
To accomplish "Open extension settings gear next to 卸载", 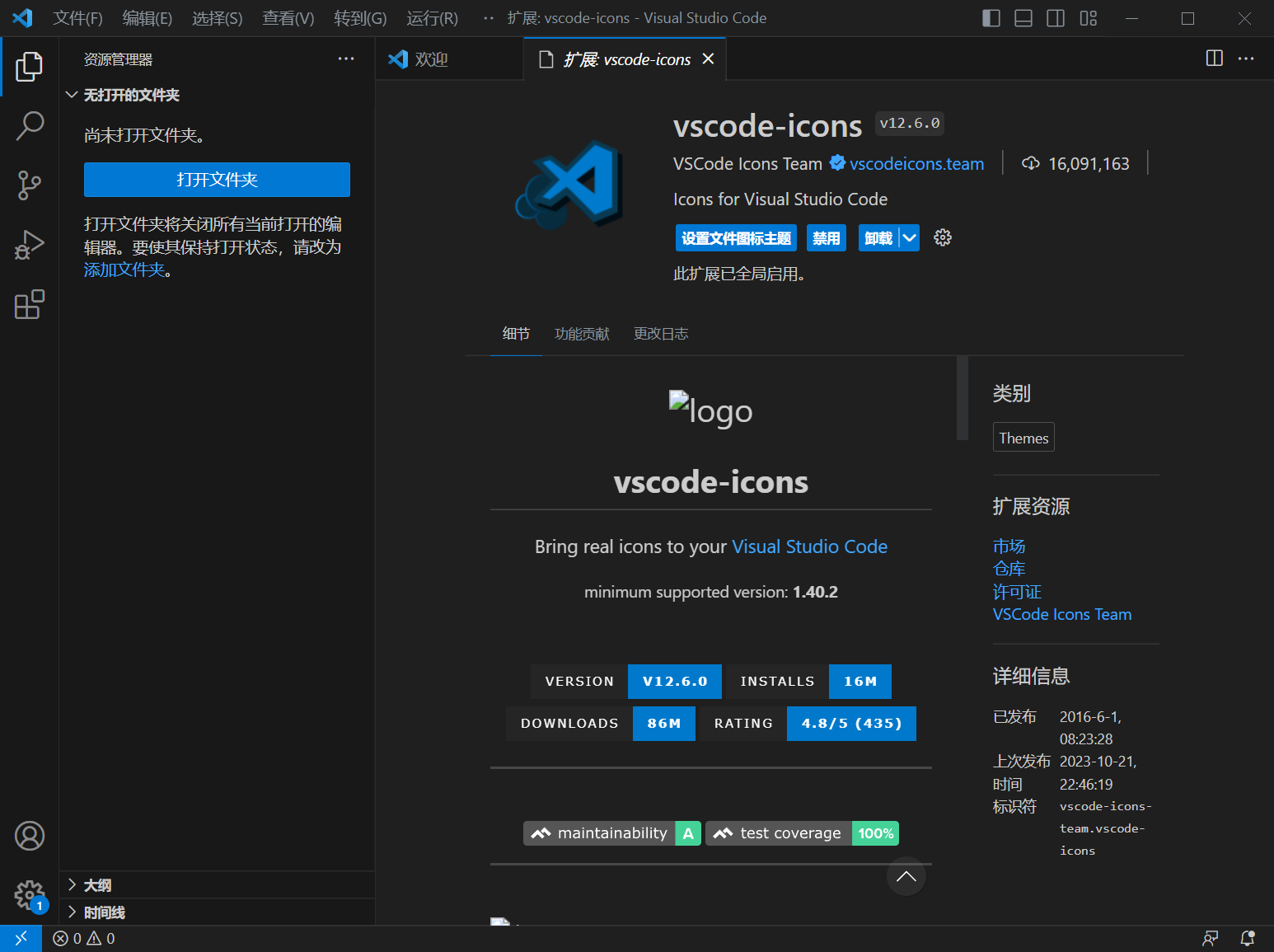I will point(943,238).
